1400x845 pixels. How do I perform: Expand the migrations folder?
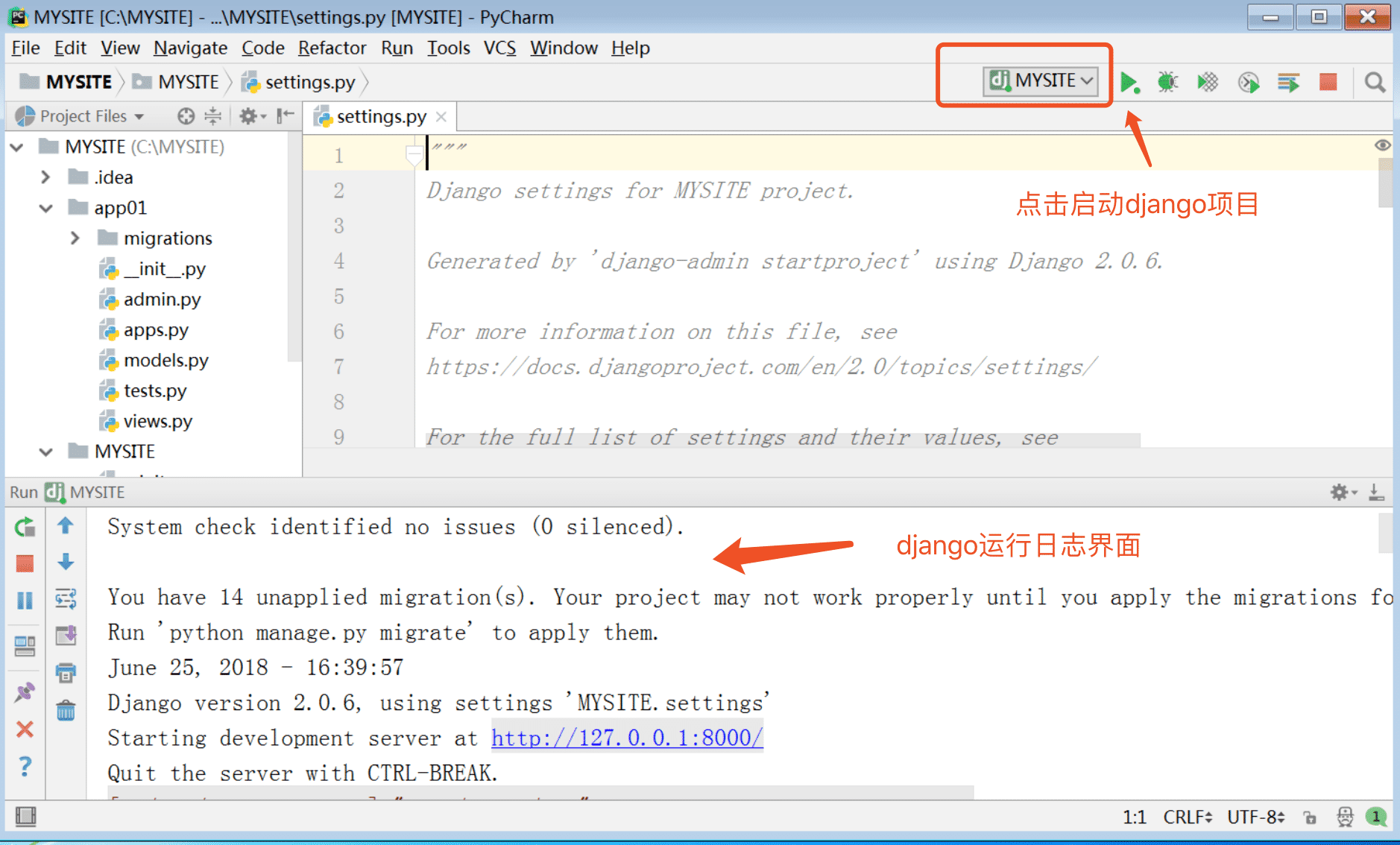(x=75, y=238)
